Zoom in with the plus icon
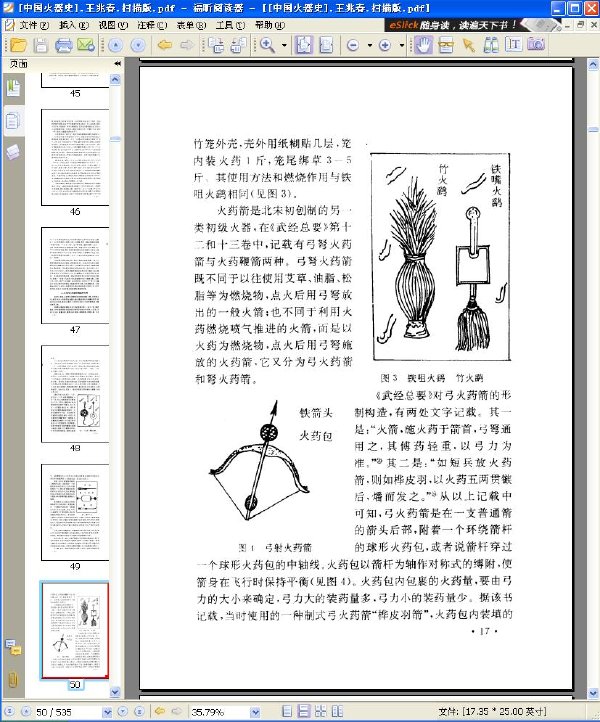This screenshot has width=600, height=722. tap(385, 45)
